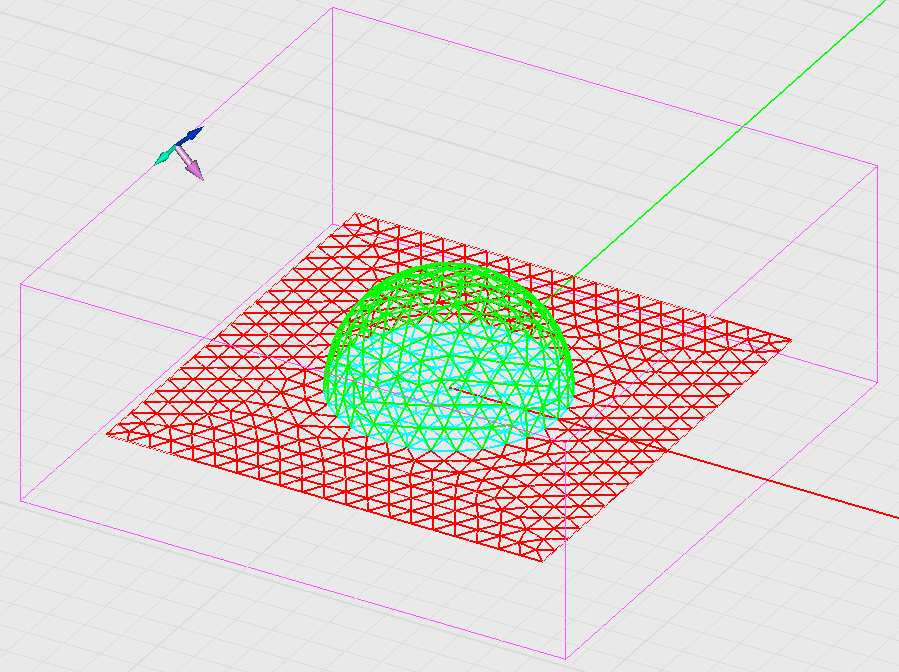Click the left upper corner of the magenta box
Viewport: 899px width, 672px height.
point(21,284)
